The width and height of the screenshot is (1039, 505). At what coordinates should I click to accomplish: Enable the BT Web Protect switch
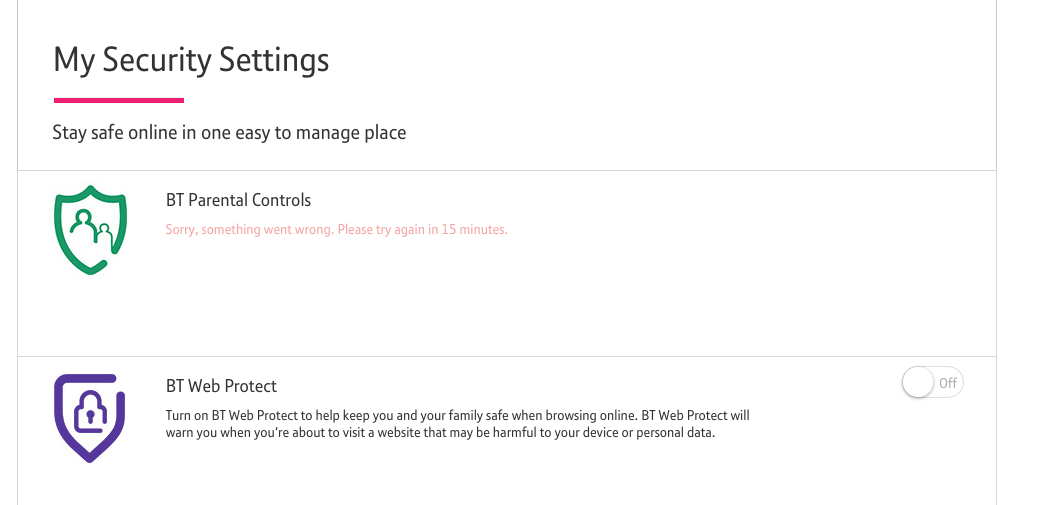pos(932,383)
